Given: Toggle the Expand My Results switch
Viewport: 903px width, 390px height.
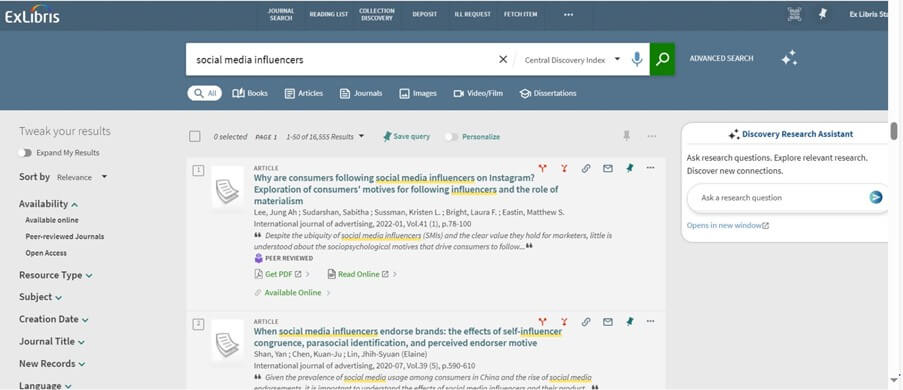Looking at the screenshot, I should point(25,153).
